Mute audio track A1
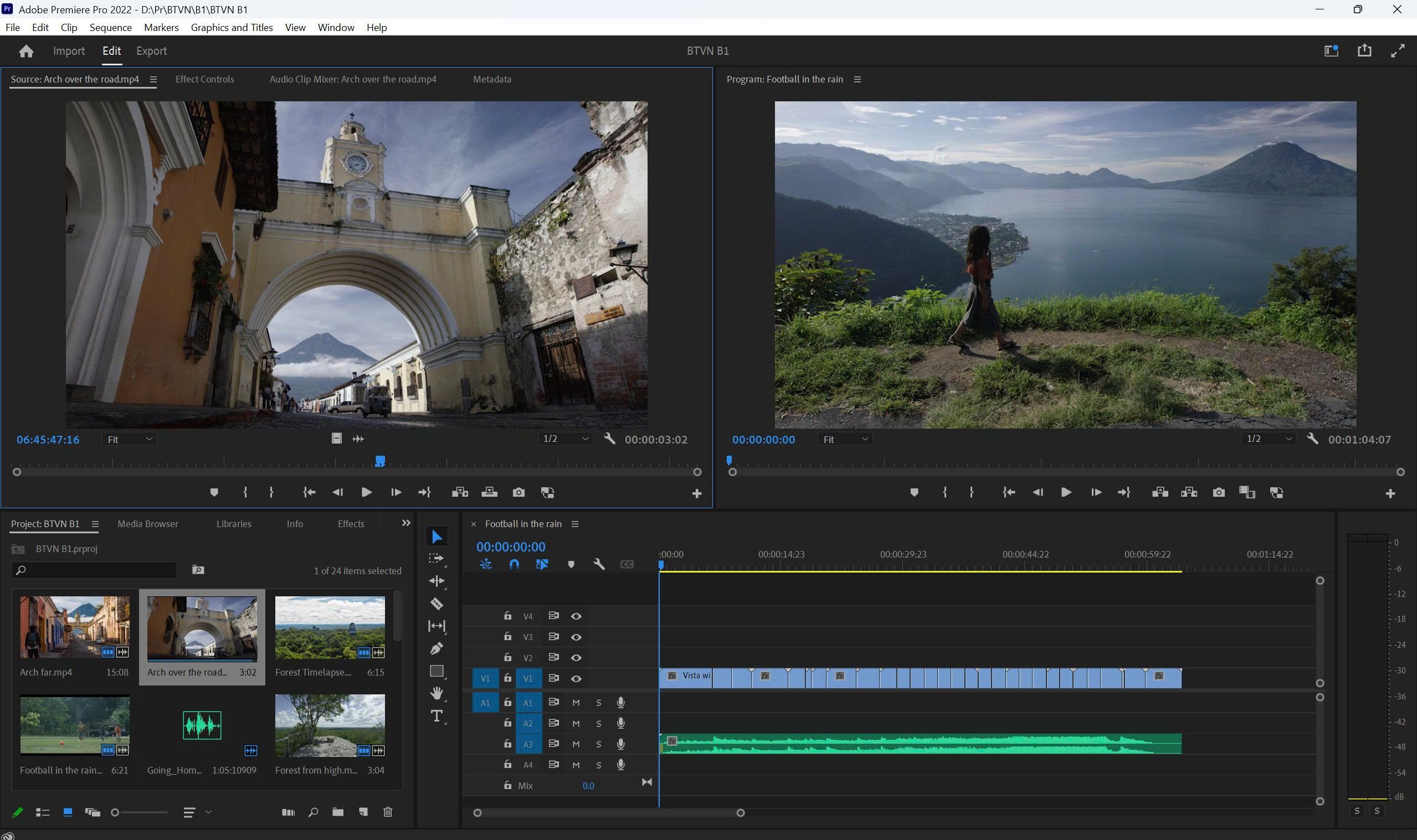Screen dimensions: 1417x840 576,703
